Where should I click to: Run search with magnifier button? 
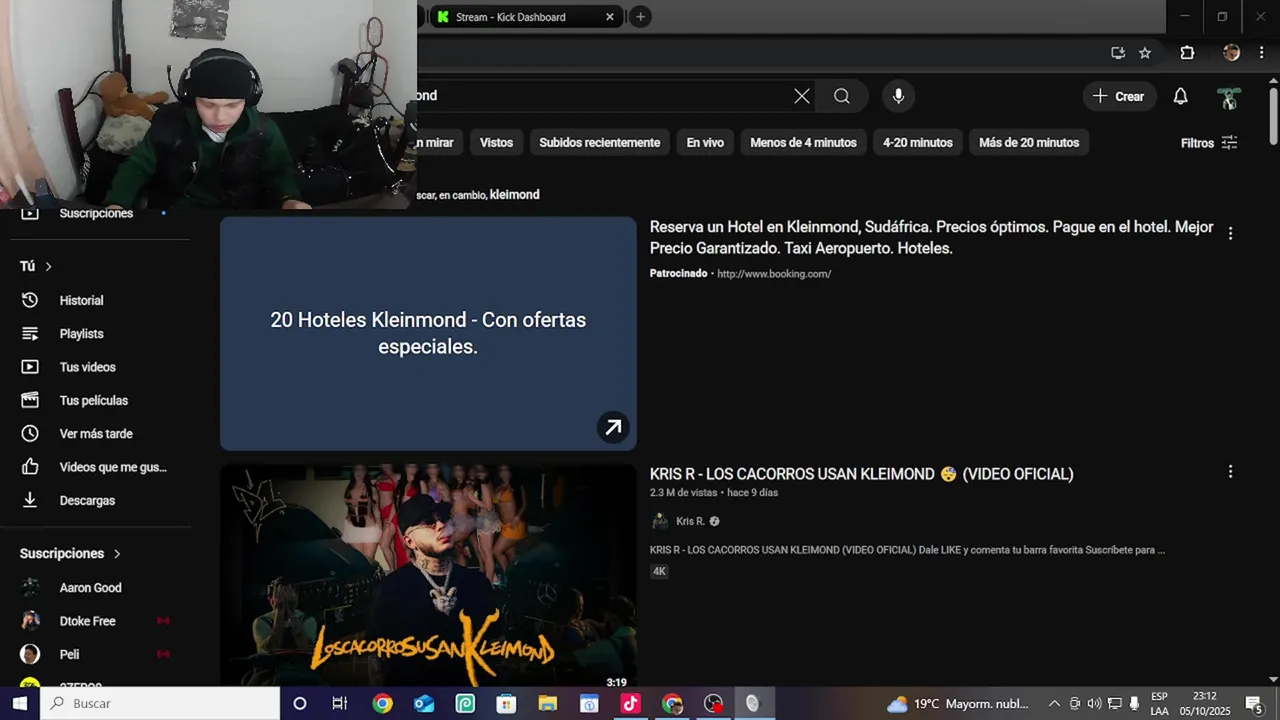842,96
